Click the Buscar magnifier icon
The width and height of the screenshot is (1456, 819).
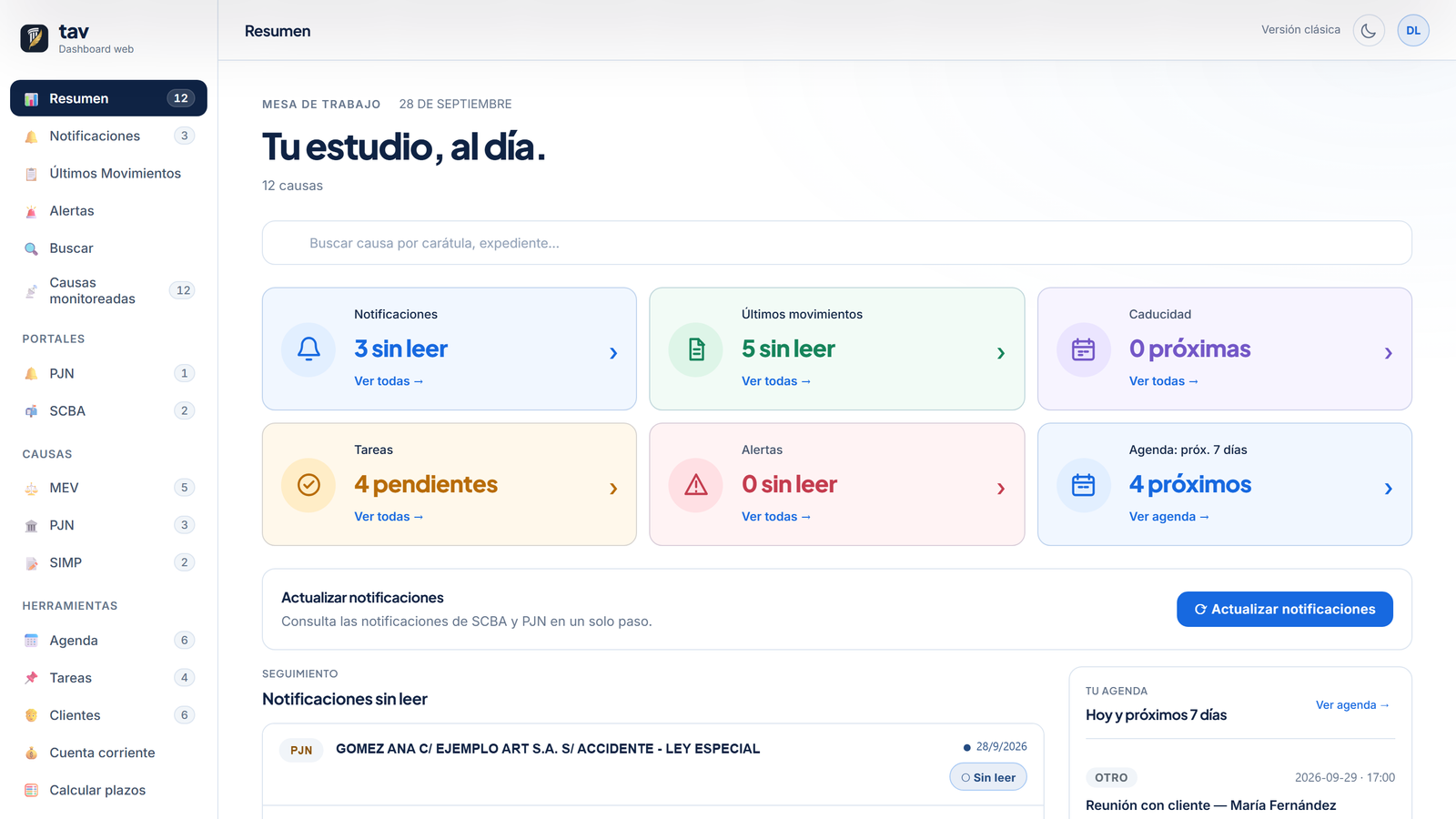(x=31, y=248)
